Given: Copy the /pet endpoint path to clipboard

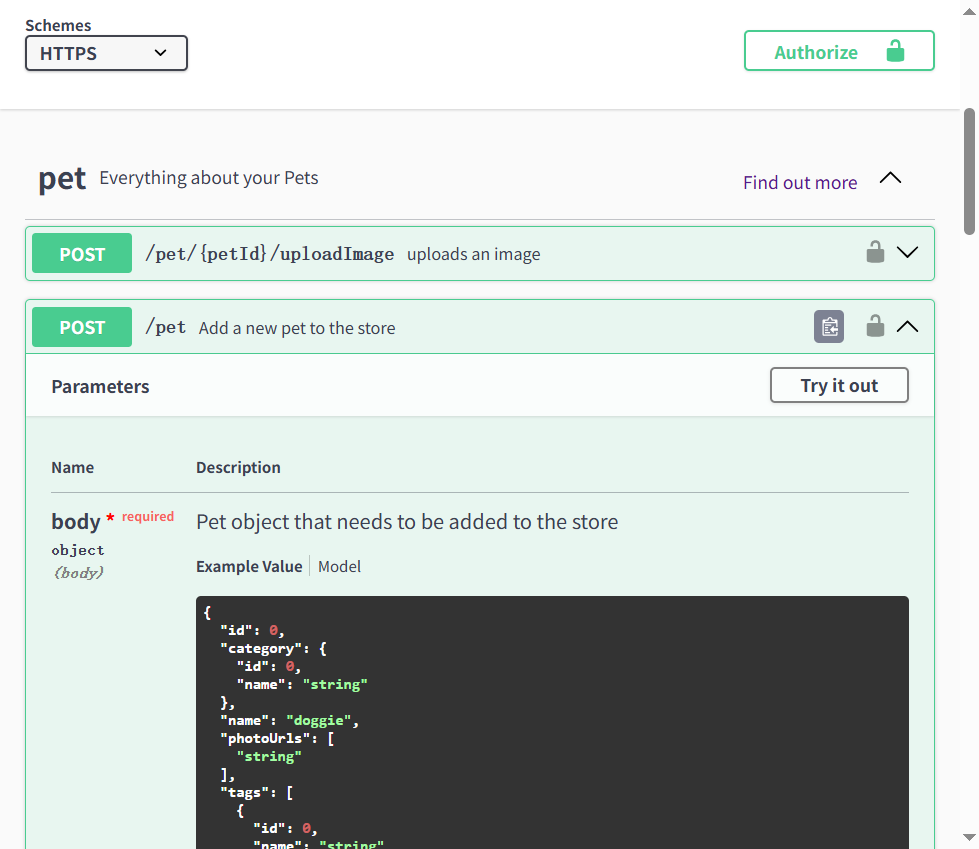Looking at the screenshot, I should [x=829, y=327].
